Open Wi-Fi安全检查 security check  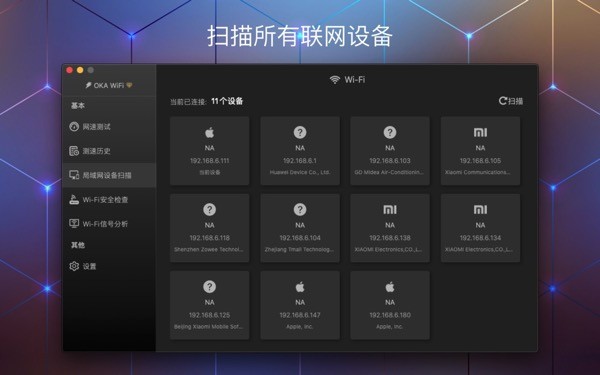[109, 200]
